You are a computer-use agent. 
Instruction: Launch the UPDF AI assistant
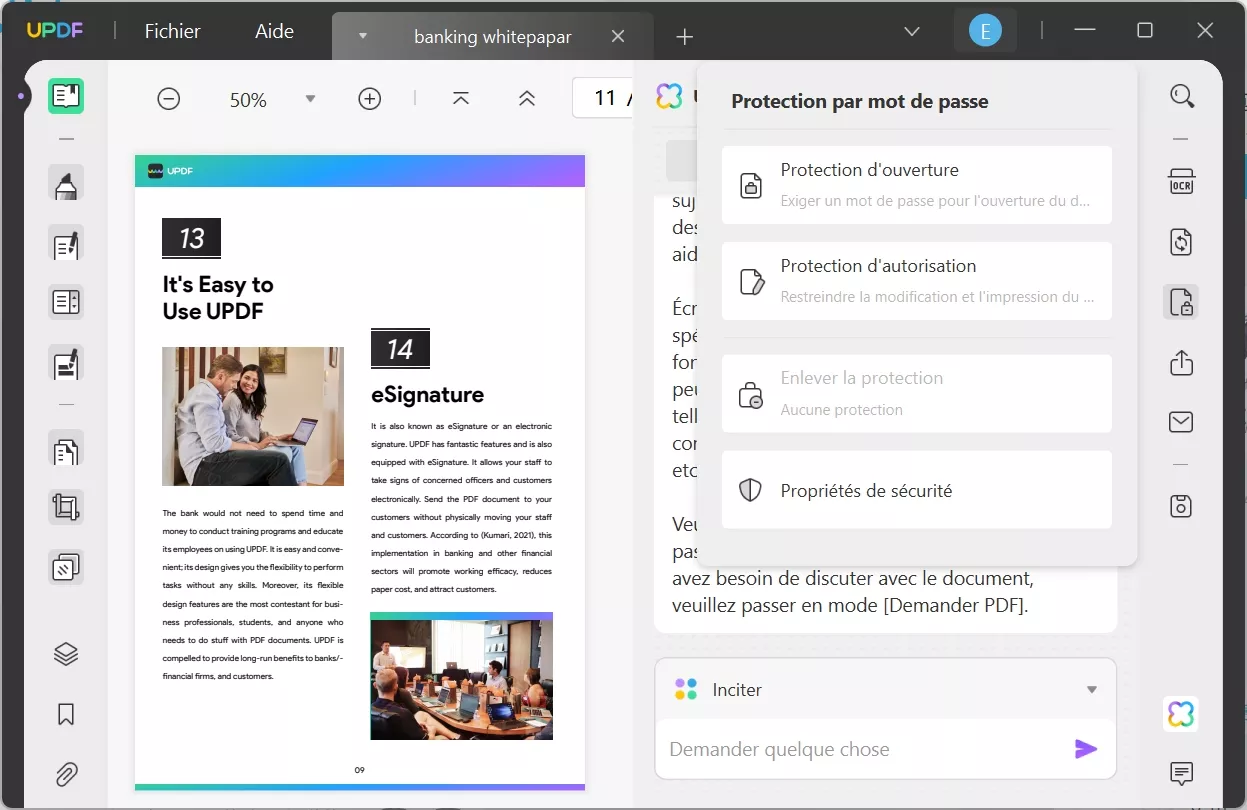tap(1181, 714)
